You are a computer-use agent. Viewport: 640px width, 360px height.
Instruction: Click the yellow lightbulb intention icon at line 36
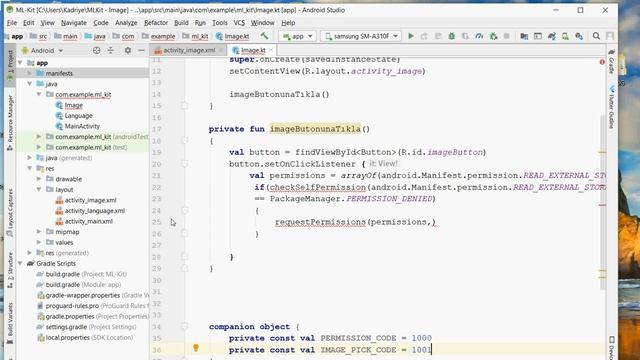[196, 348]
